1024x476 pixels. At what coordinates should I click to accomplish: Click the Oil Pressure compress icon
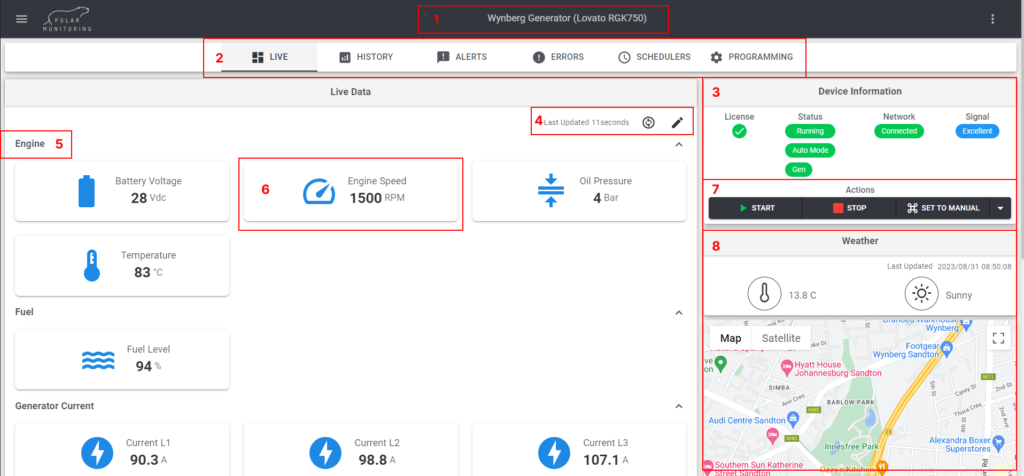pyautogui.click(x=551, y=191)
